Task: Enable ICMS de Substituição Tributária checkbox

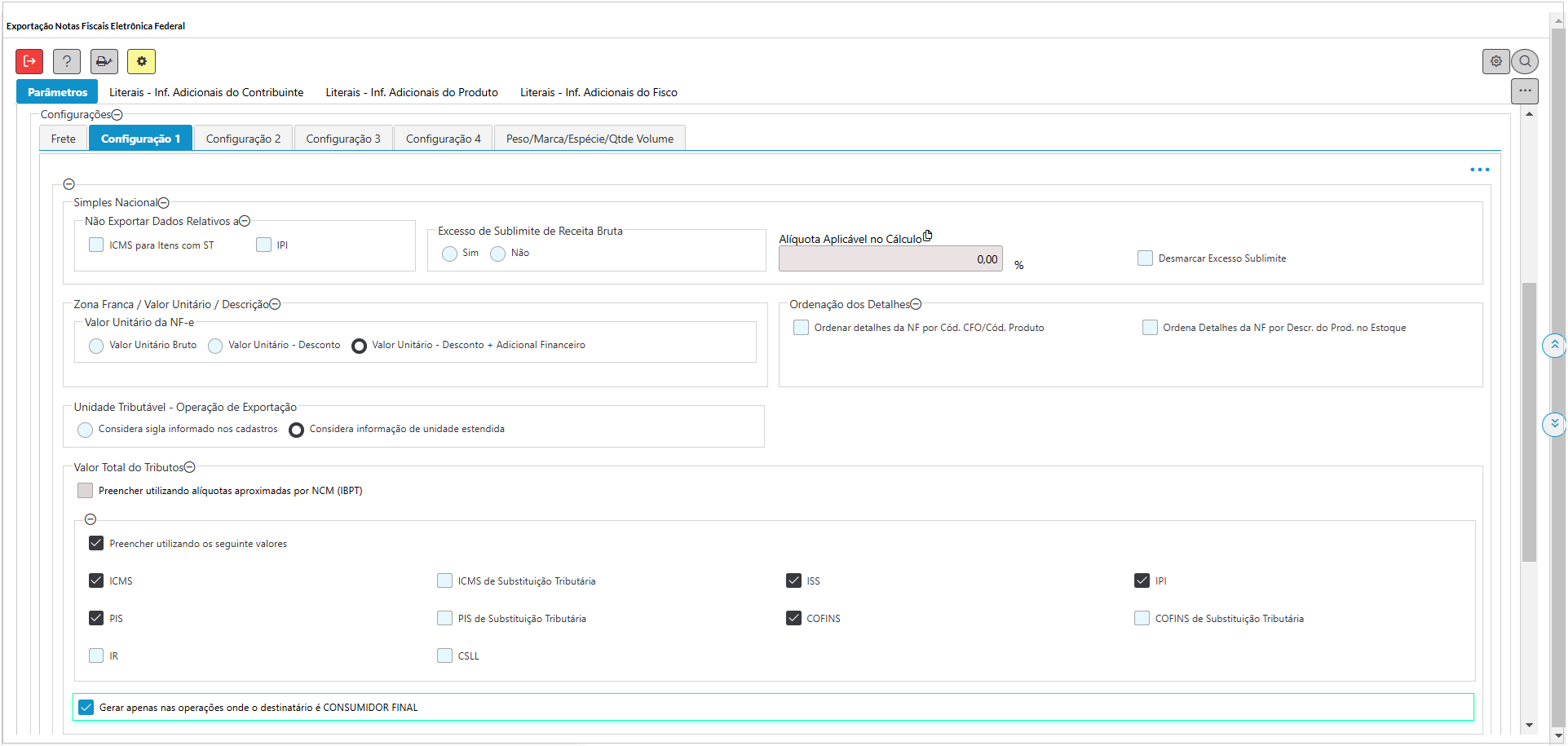Action: tap(444, 580)
